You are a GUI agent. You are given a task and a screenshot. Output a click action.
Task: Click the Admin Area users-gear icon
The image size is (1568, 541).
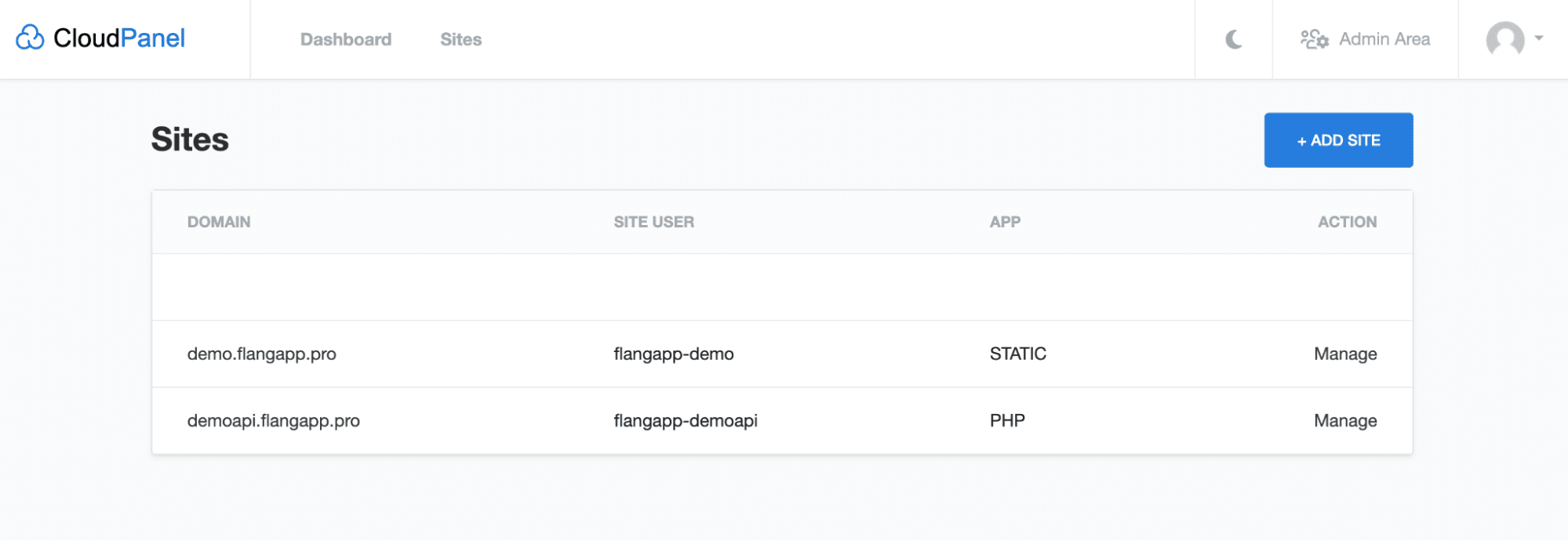tap(1314, 39)
